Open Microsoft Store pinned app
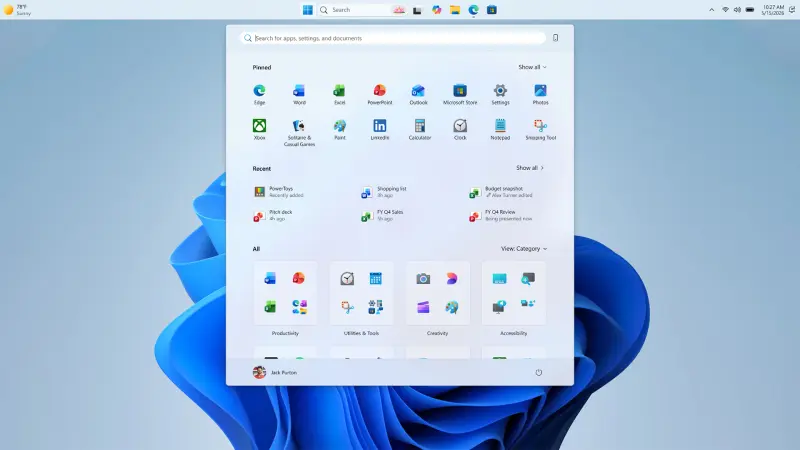This screenshot has width=800, height=450. point(460,94)
